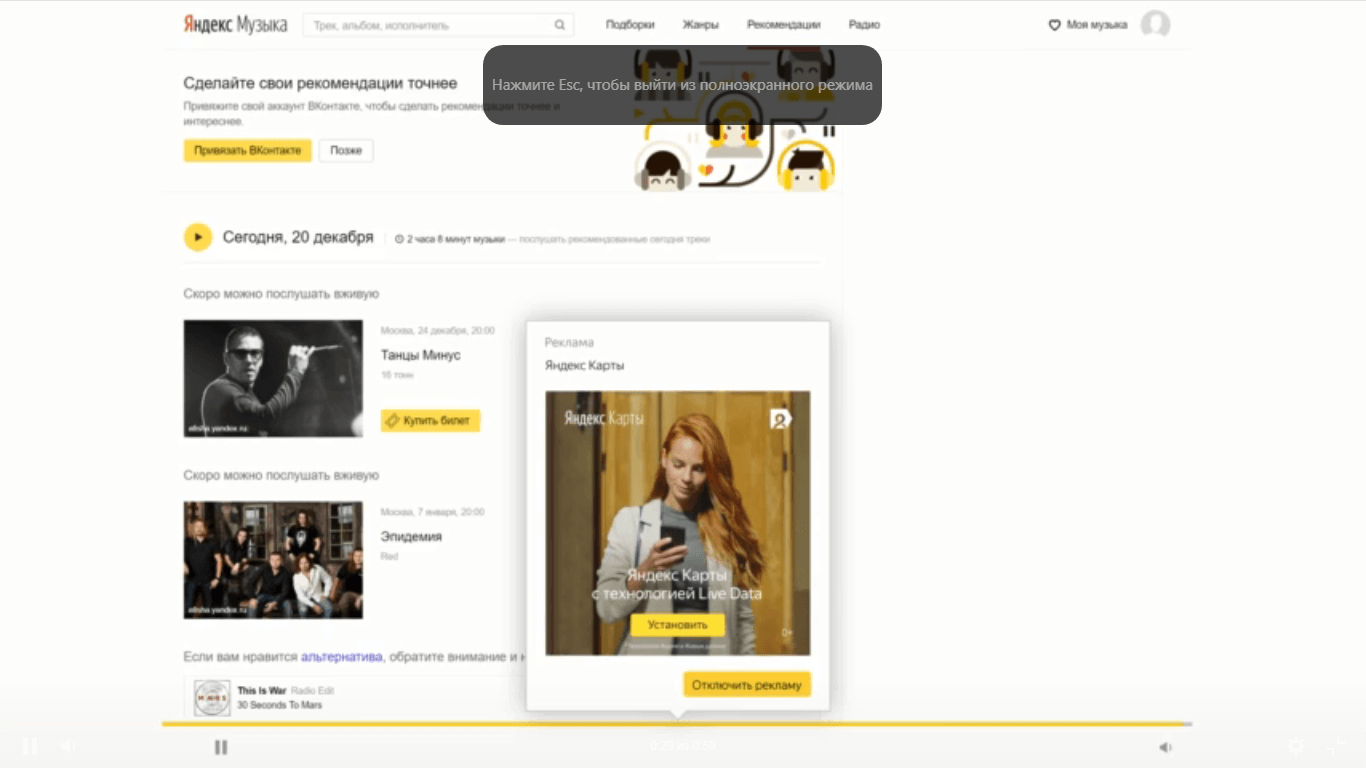Open the Моя музыка link
Viewport: 1366px width, 768px height.
[x=1097, y=25]
